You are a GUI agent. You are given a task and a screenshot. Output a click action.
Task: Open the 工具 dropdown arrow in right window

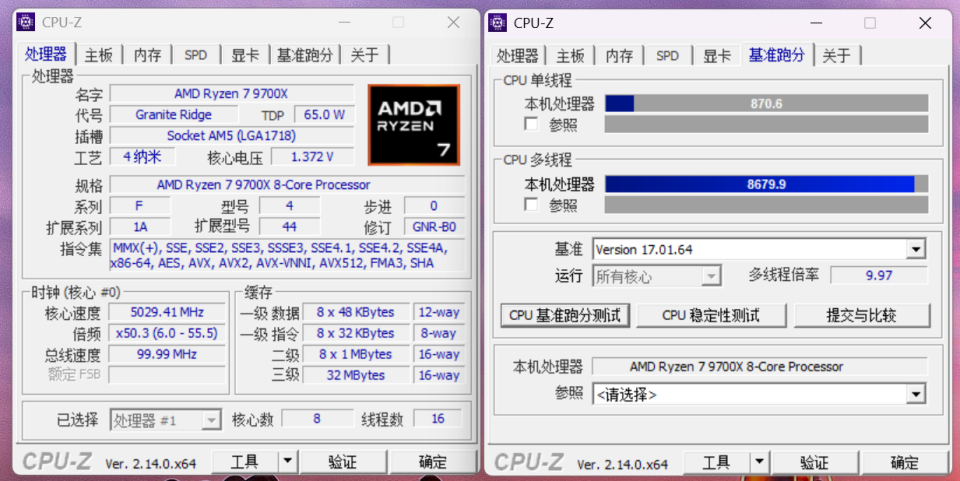[x=760, y=462]
